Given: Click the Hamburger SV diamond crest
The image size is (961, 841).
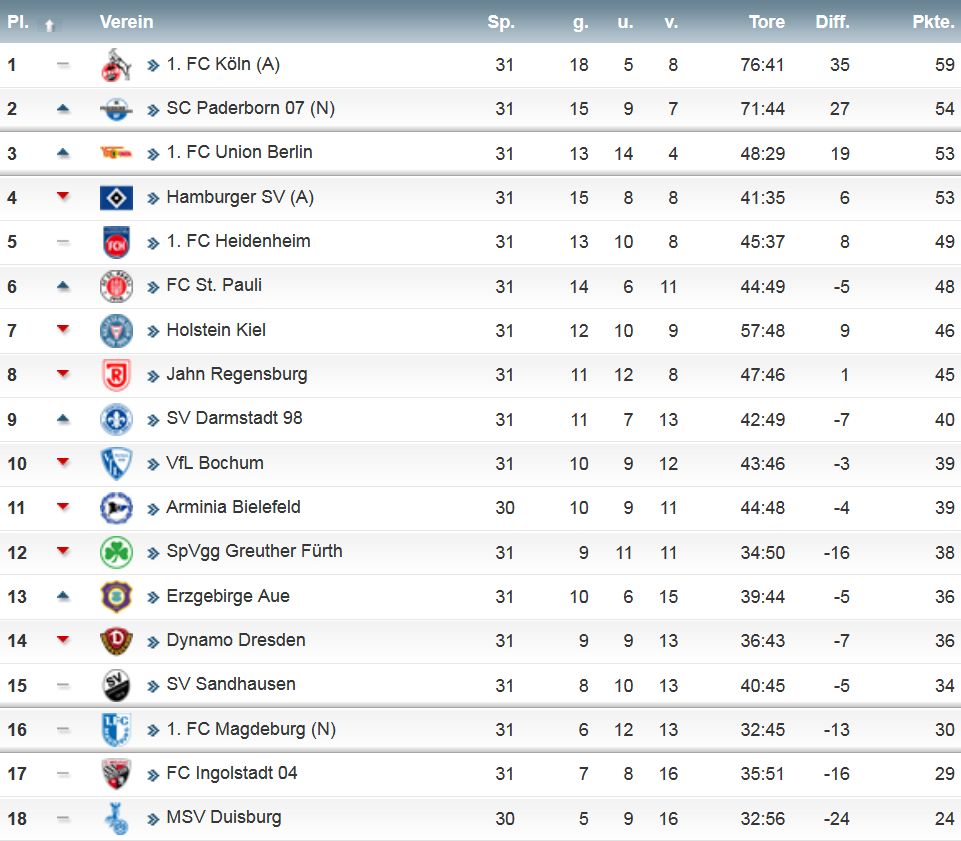Looking at the screenshot, I should pos(116,198).
